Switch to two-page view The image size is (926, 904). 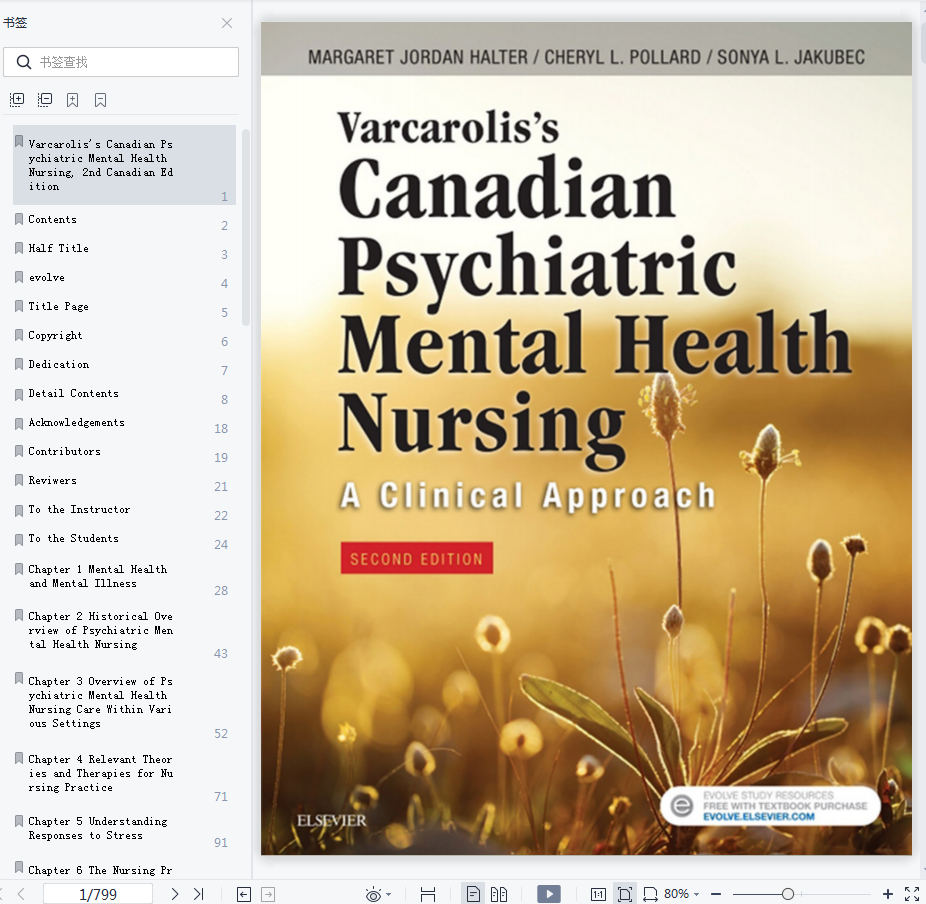[x=499, y=895]
